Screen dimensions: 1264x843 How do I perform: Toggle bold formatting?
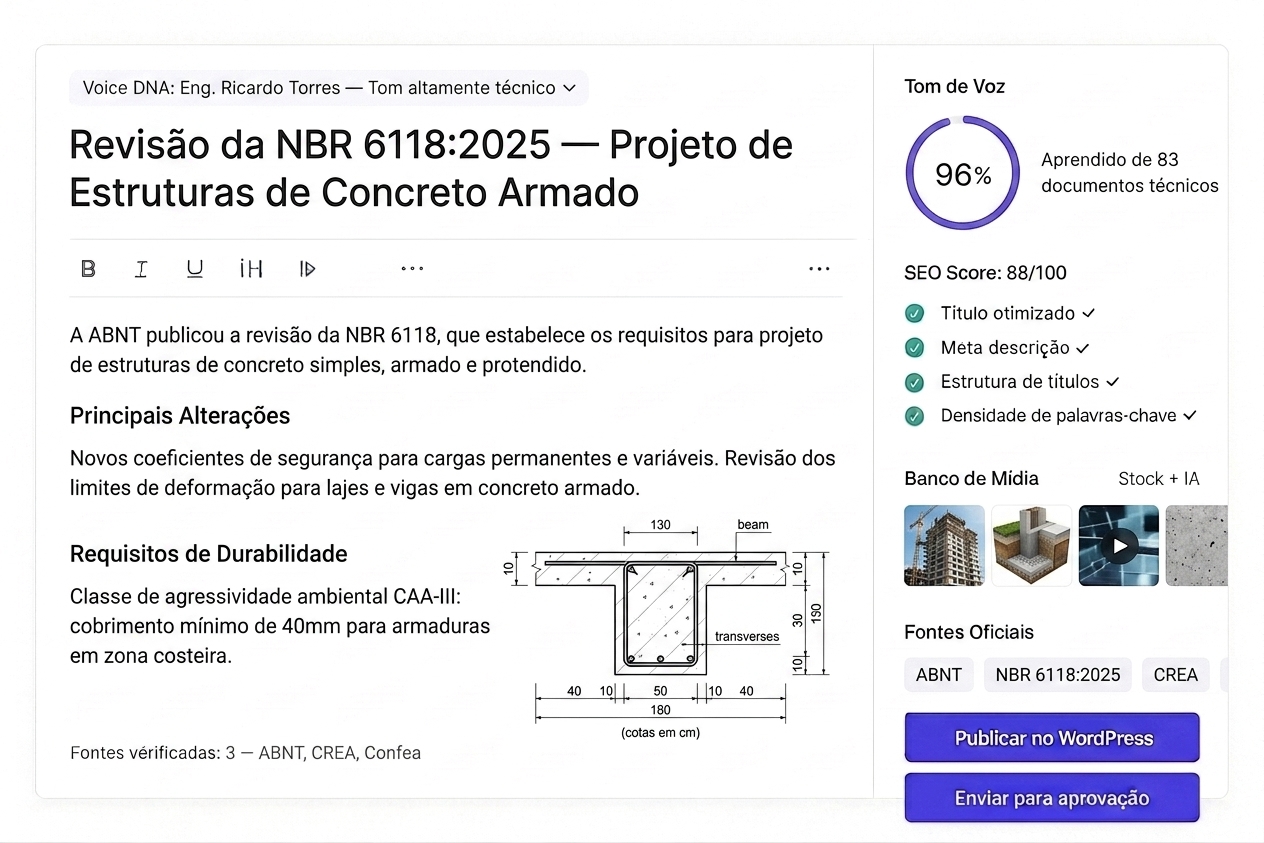pos(88,268)
